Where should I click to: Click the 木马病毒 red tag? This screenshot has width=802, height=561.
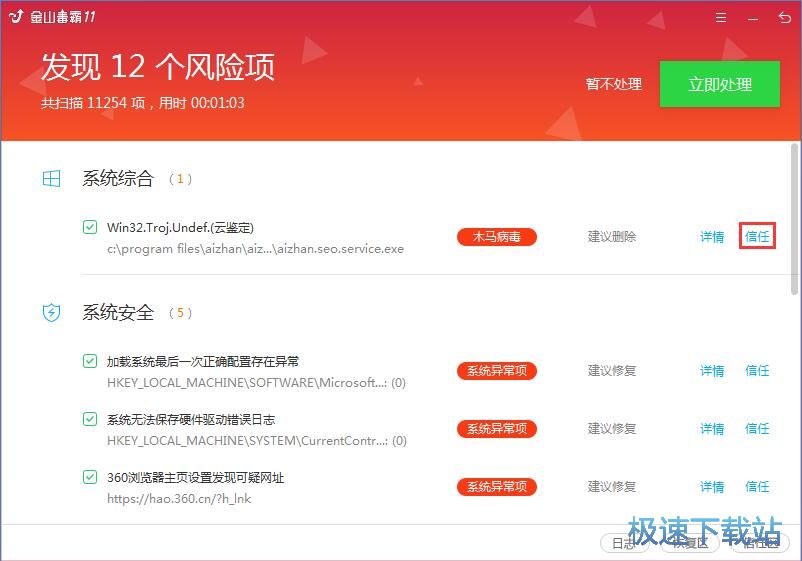click(x=497, y=237)
